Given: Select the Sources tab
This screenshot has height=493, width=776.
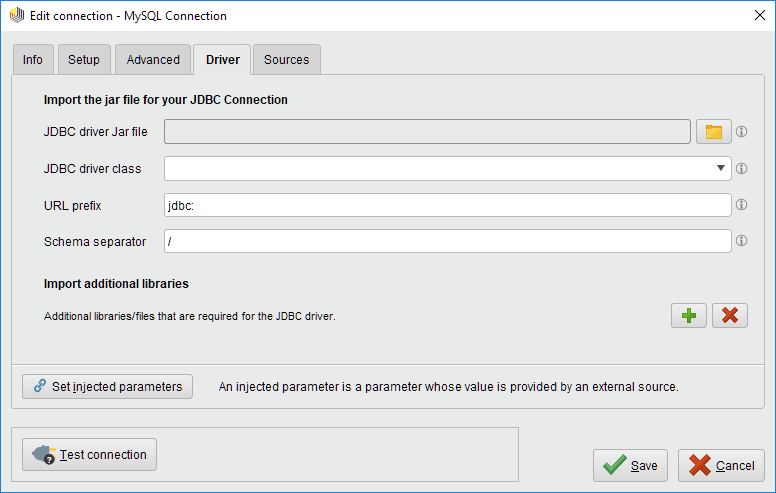Looking at the screenshot, I should pyautogui.click(x=286, y=60).
